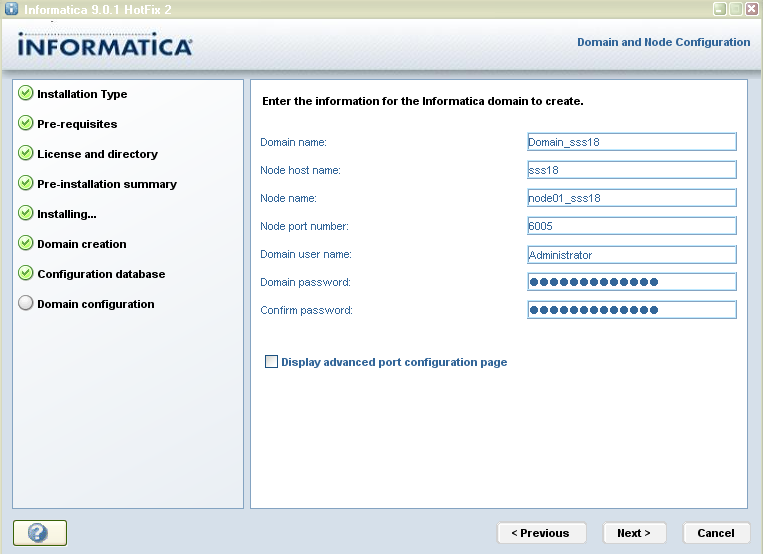Select the Pre-requisites step label
Screen dimensions: 763x554
pyautogui.click(x=77, y=124)
